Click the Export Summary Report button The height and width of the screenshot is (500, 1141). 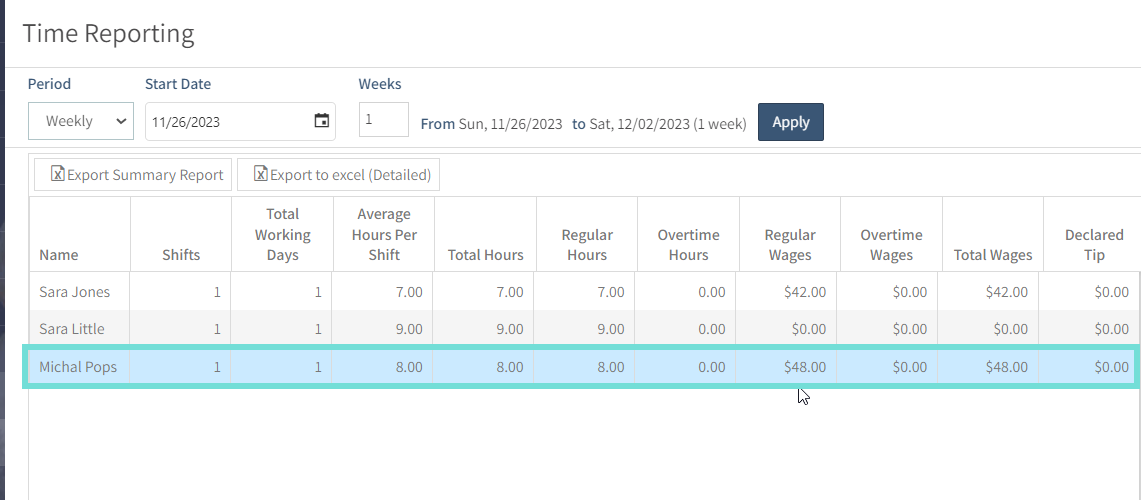pyautogui.click(x=133, y=175)
